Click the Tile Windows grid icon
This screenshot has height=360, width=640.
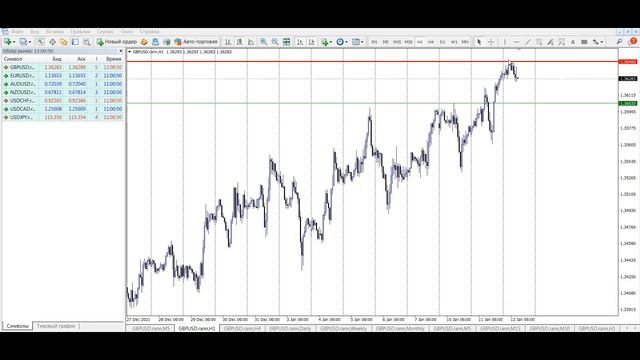[x=287, y=42]
